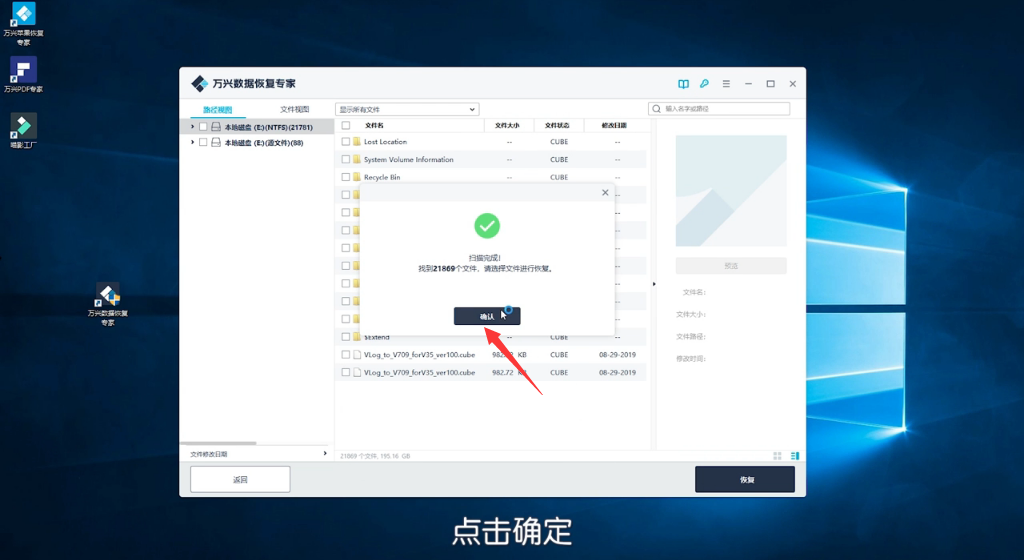The image size is (1024, 560).
Task: Click the disk icon of 源文件 (88) drive
Action: (x=216, y=142)
